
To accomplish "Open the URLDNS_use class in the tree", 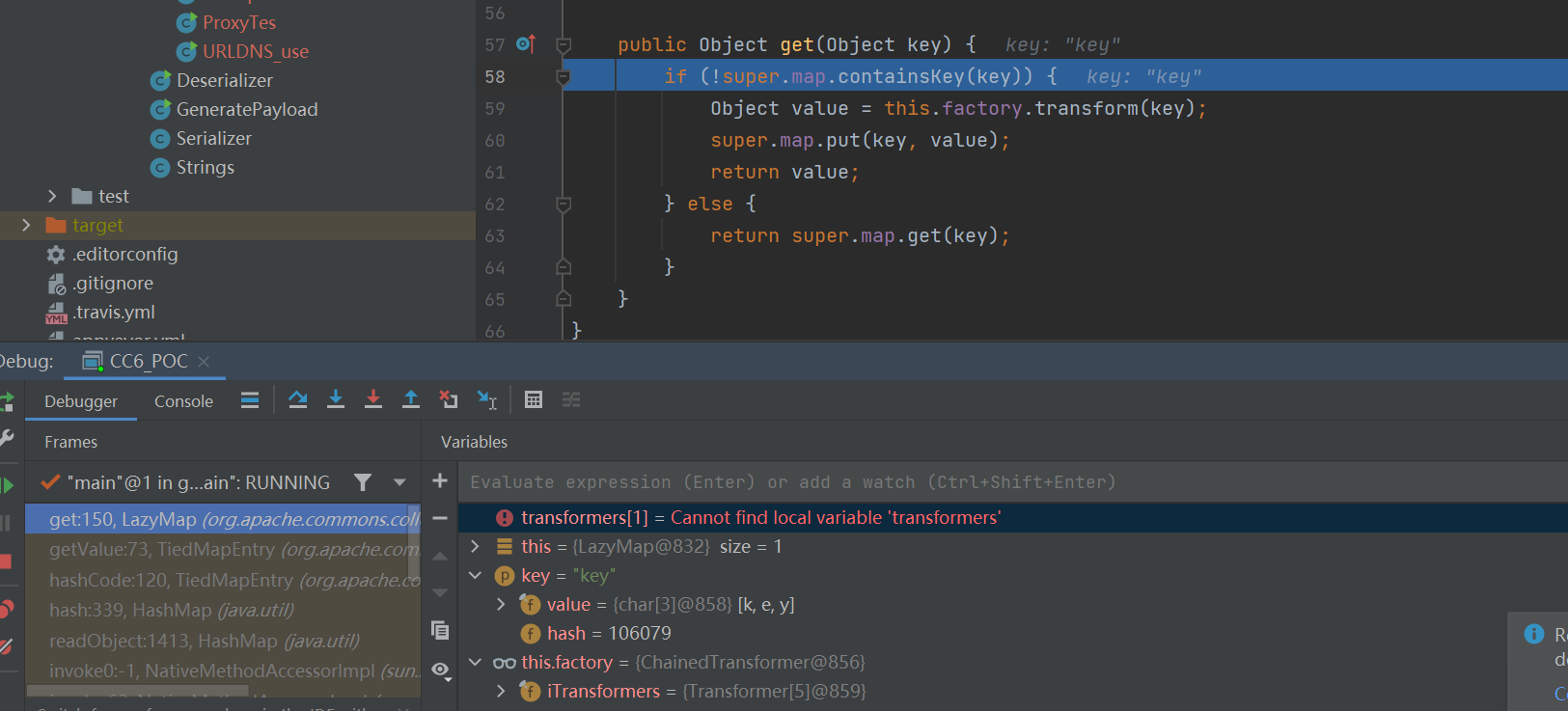I will (243, 51).
